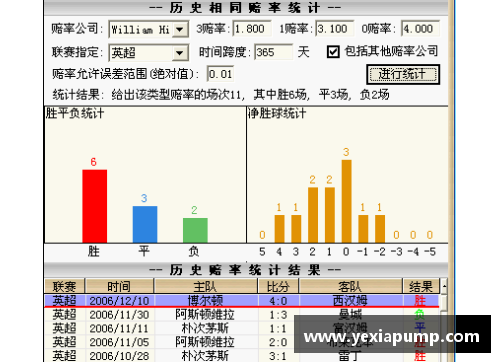This screenshot has height=362, width=500.
Task: Focus the 1赔率 field showing 3.100
Action: tap(334, 29)
